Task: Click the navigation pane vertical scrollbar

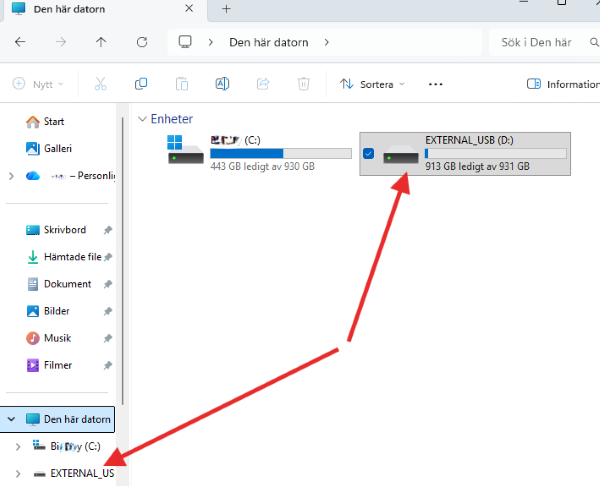Action: click(x=122, y=261)
